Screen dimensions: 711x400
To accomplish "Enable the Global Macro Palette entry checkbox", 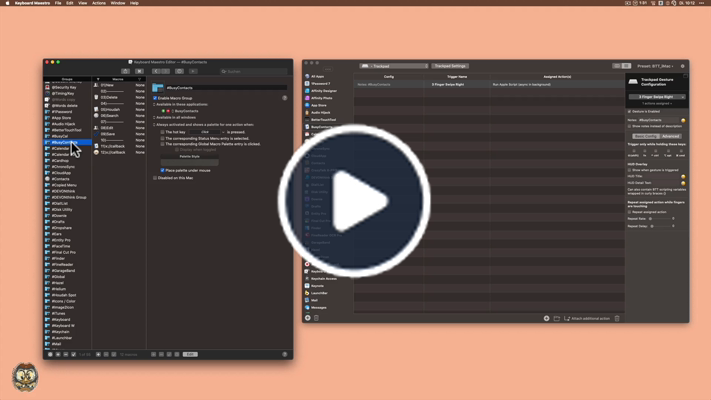I will tap(162, 144).
